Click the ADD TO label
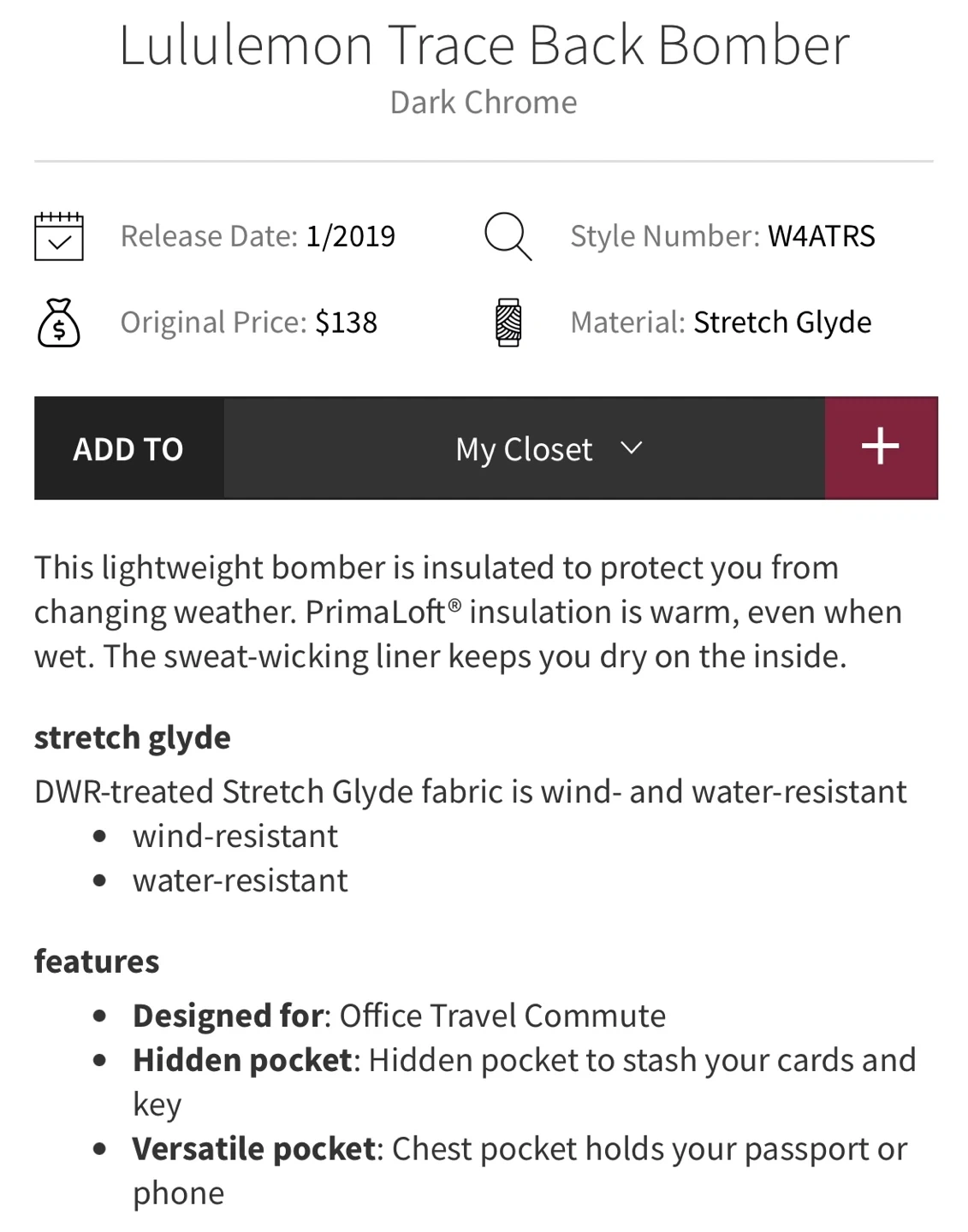The width and height of the screenshot is (968, 1232). (128, 449)
